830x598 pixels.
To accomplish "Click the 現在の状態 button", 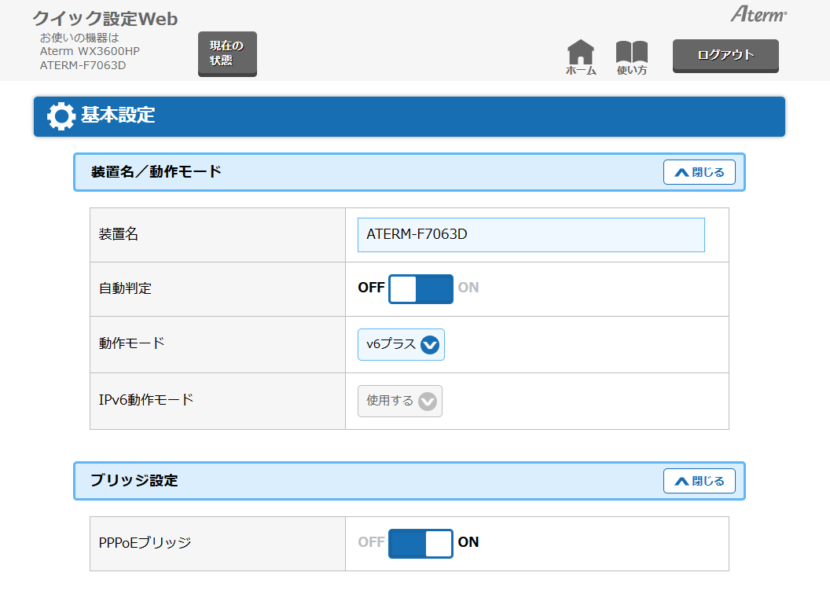I will tap(227, 53).
